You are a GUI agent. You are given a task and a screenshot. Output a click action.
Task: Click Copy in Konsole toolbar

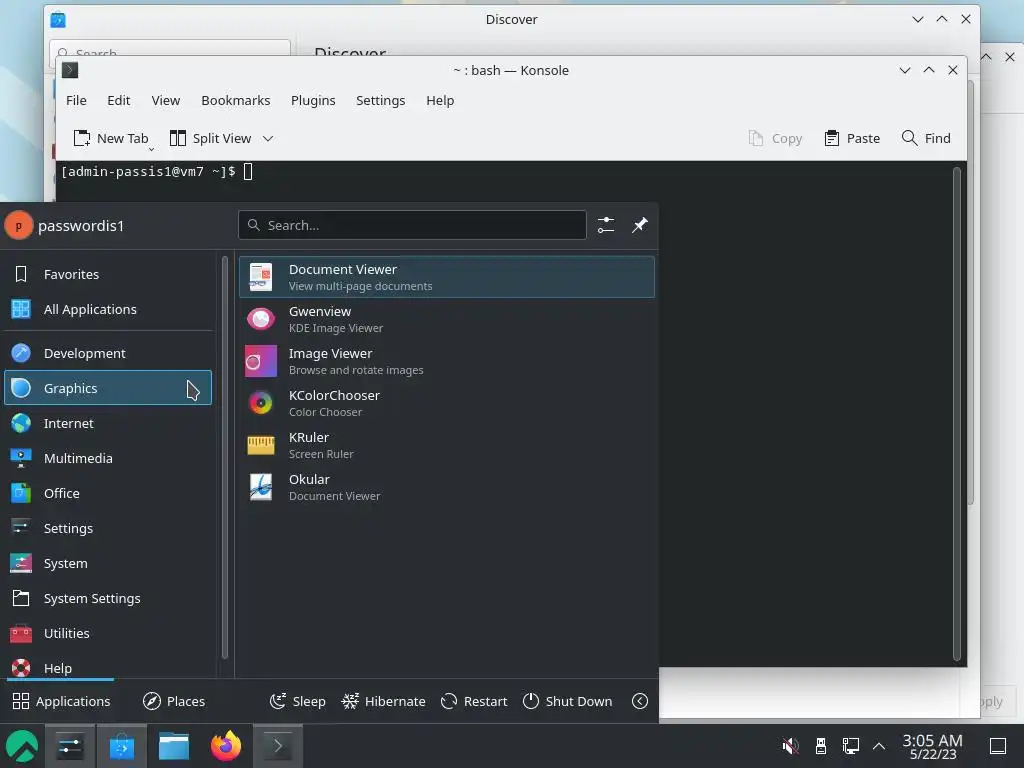(x=776, y=138)
